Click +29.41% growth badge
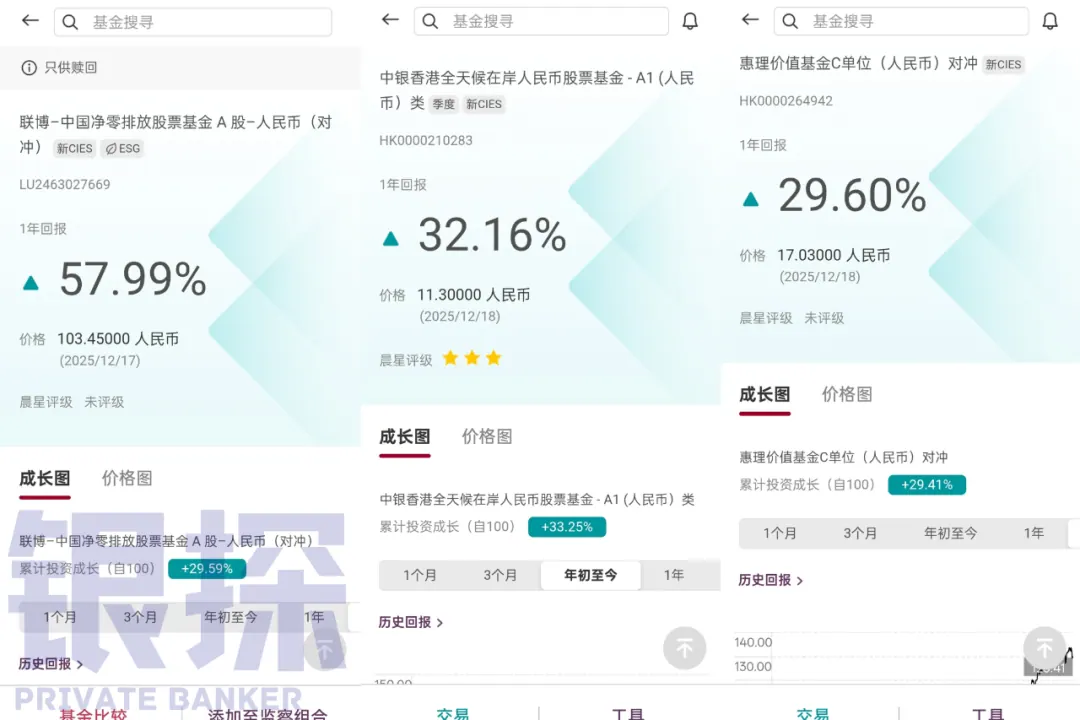This screenshot has height=720, width=1080. [927, 484]
